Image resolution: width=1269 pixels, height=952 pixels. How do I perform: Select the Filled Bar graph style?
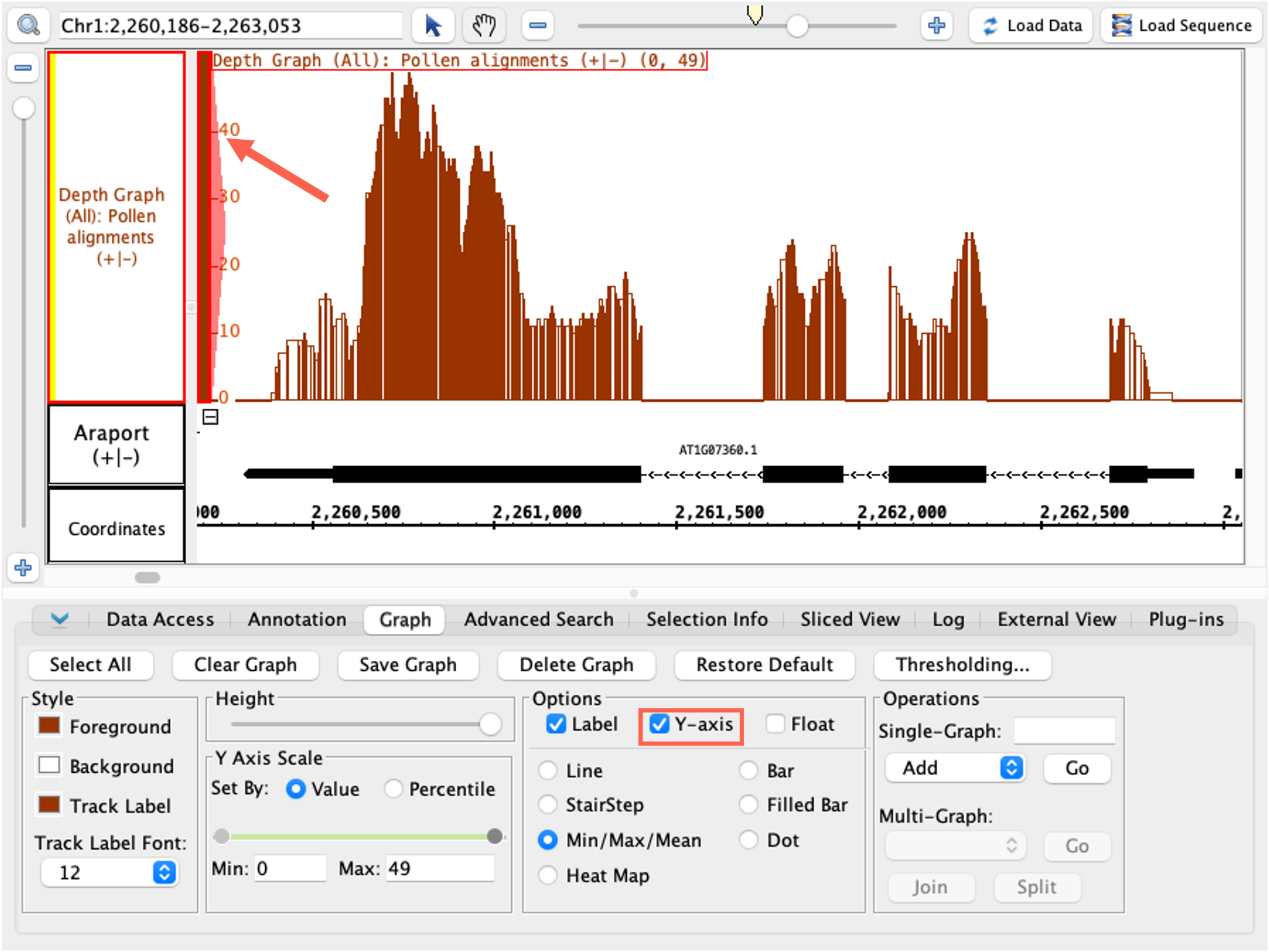pyautogui.click(x=749, y=804)
